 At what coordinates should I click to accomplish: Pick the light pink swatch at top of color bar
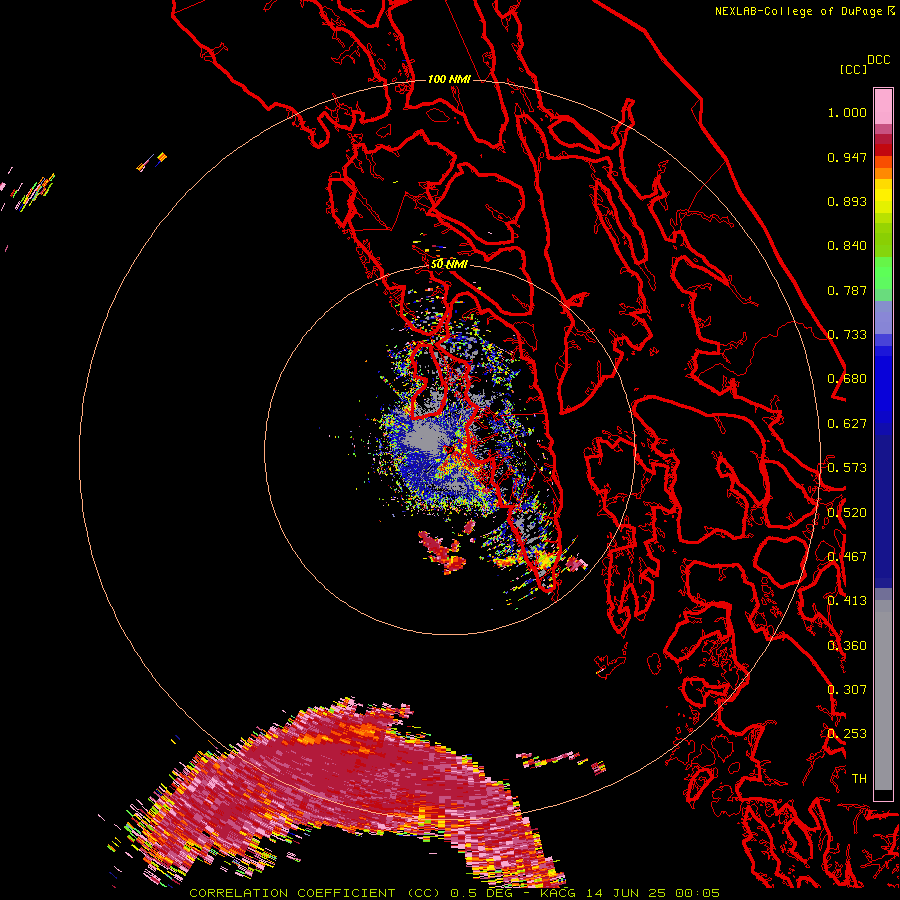883,106
